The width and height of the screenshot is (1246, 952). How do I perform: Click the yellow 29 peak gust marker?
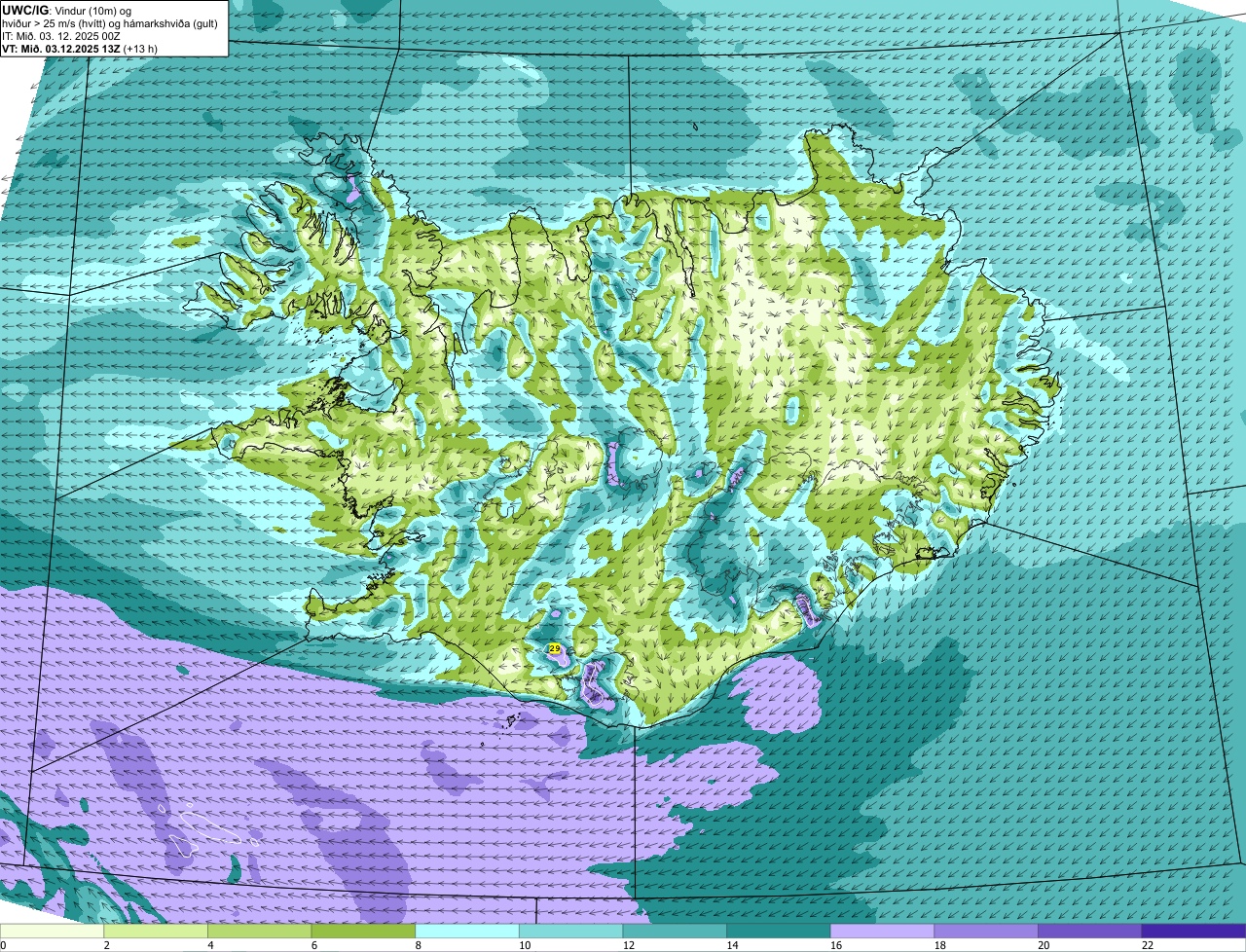coord(554,647)
